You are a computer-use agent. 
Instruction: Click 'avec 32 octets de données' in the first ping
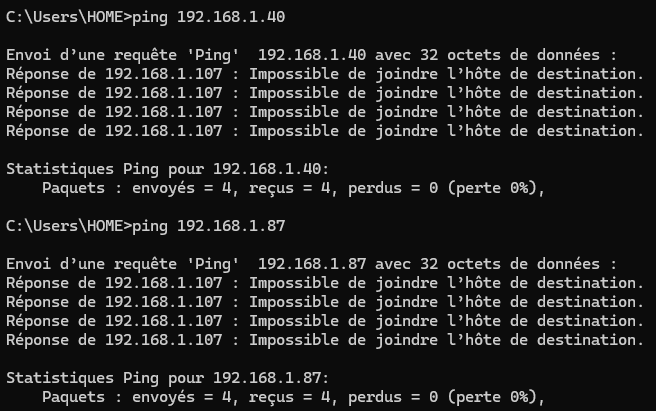tap(487, 55)
